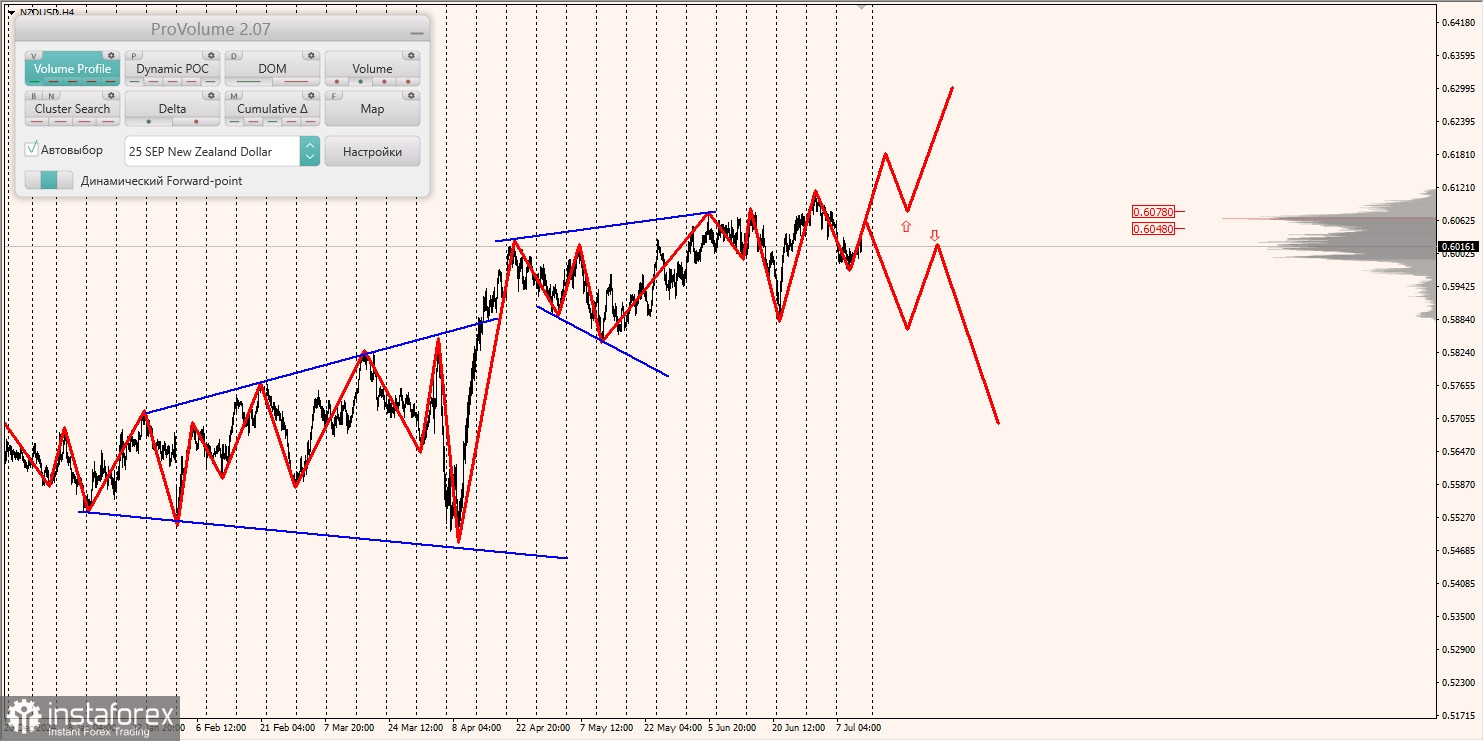This screenshot has height=741, width=1484.
Task: Open Volume Profile gear settings
Action: click(x=111, y=55)
